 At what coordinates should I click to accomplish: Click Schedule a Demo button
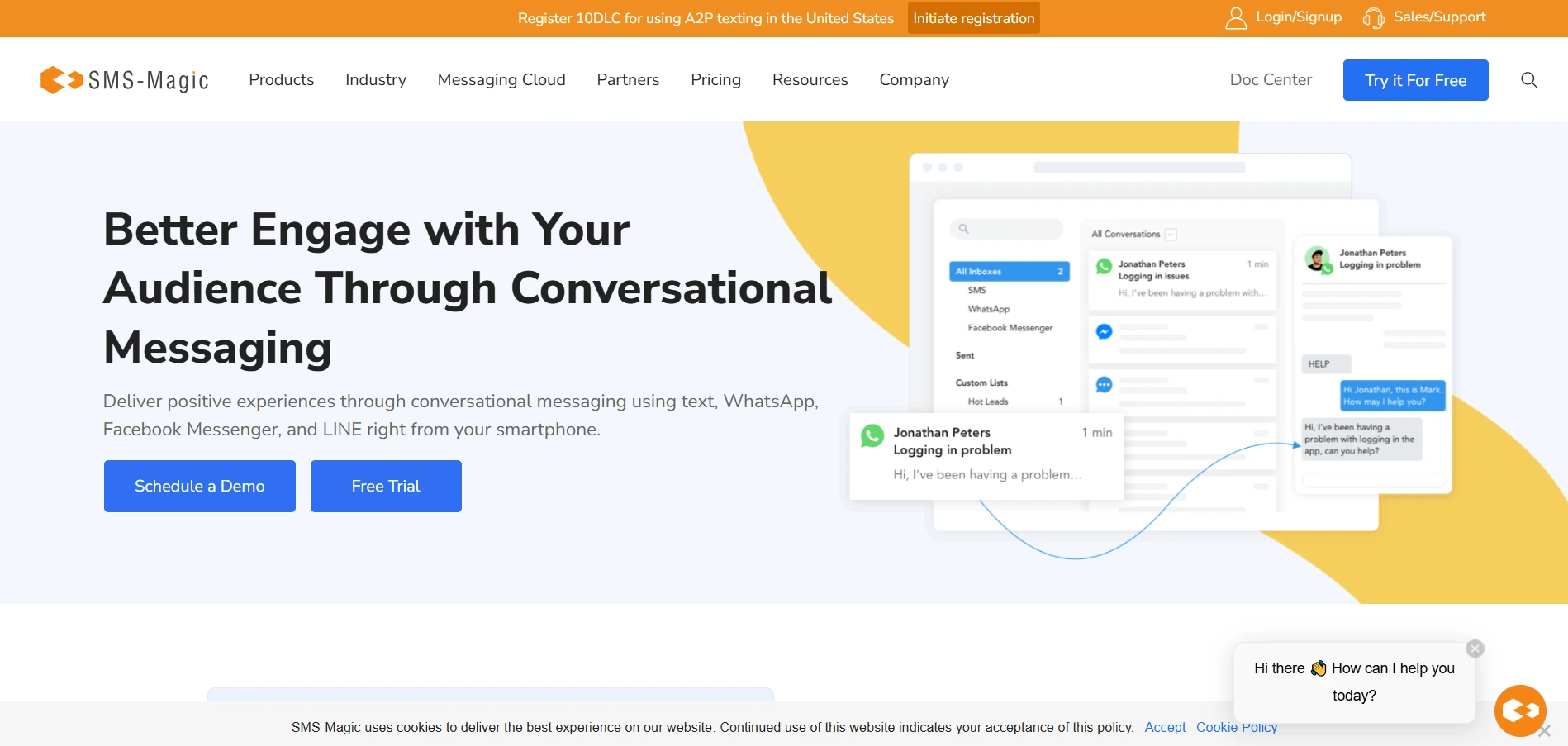point(200,486)
